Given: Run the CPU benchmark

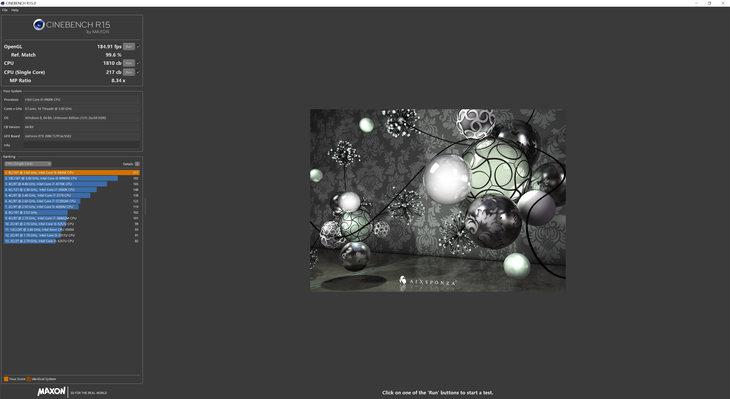Looking at the screenshot, I should (x=129, y=63).
